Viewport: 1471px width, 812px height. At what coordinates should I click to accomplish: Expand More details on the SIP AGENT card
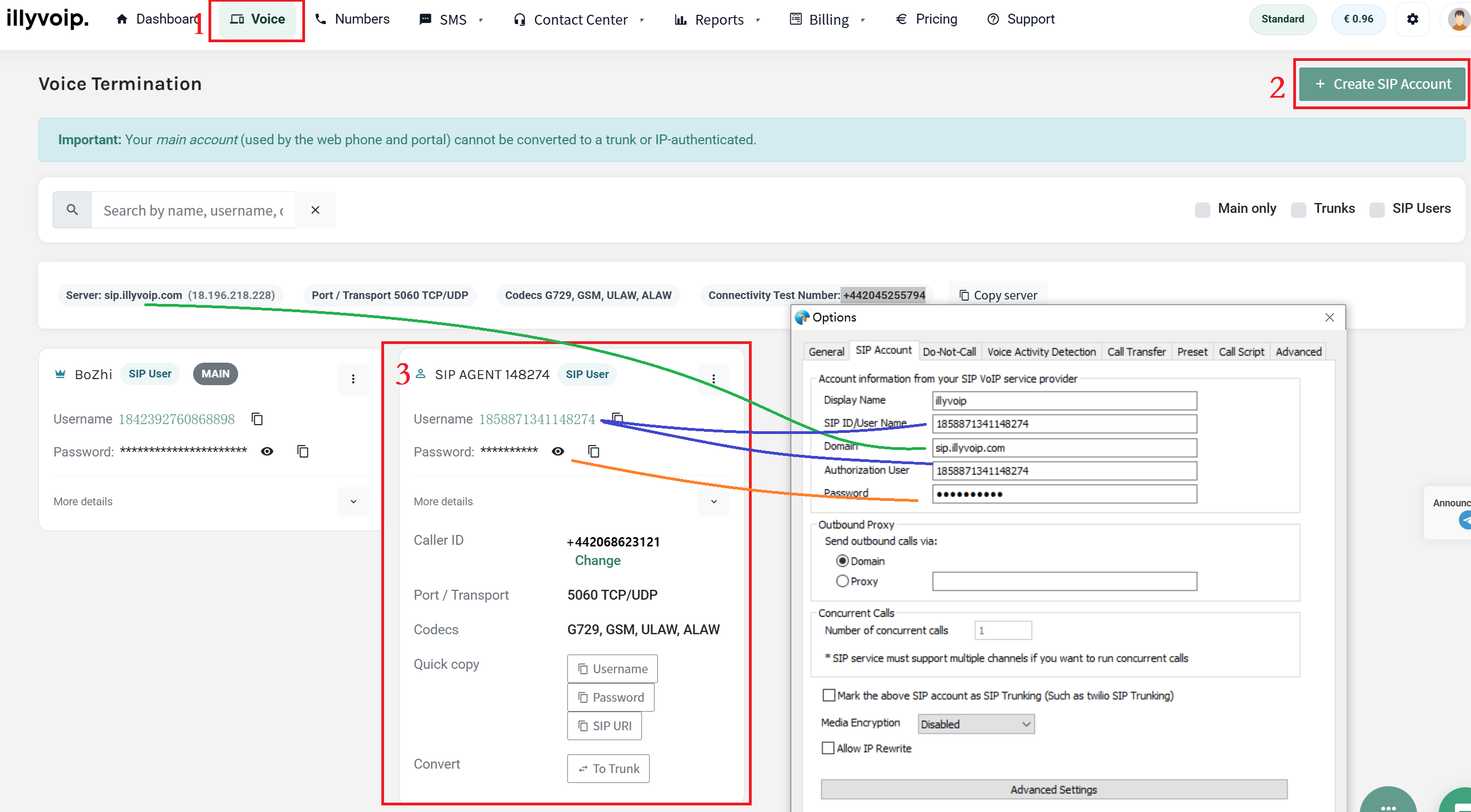point(713,501)
